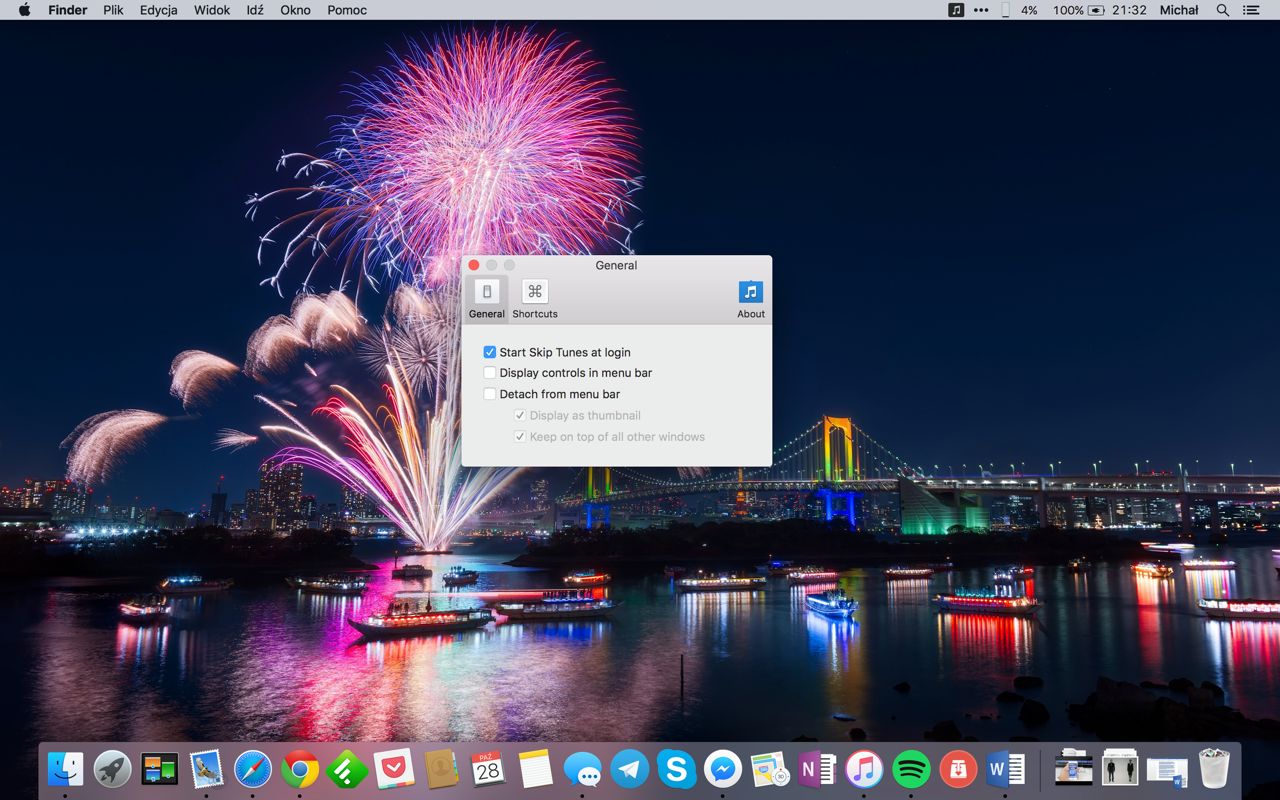Image resolution: width=1280 pixels, height=800 pixels.
Task: Launch Microsoft Word from the Dock
Action: coord(1005,769)
